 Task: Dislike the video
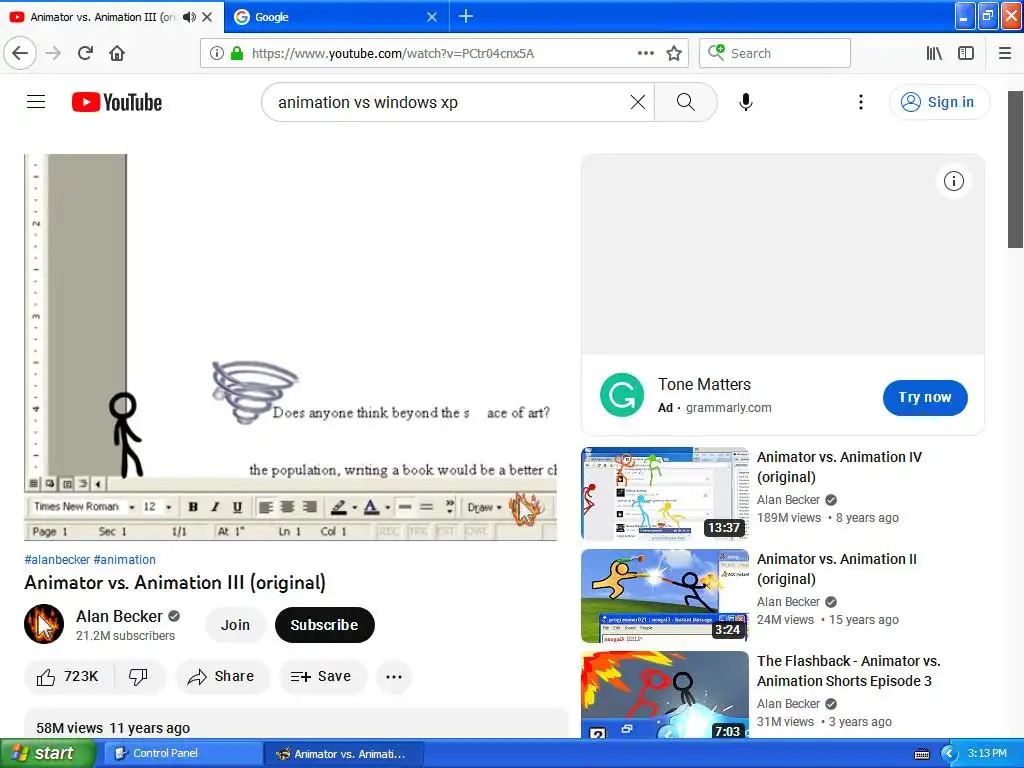(138, 677)
